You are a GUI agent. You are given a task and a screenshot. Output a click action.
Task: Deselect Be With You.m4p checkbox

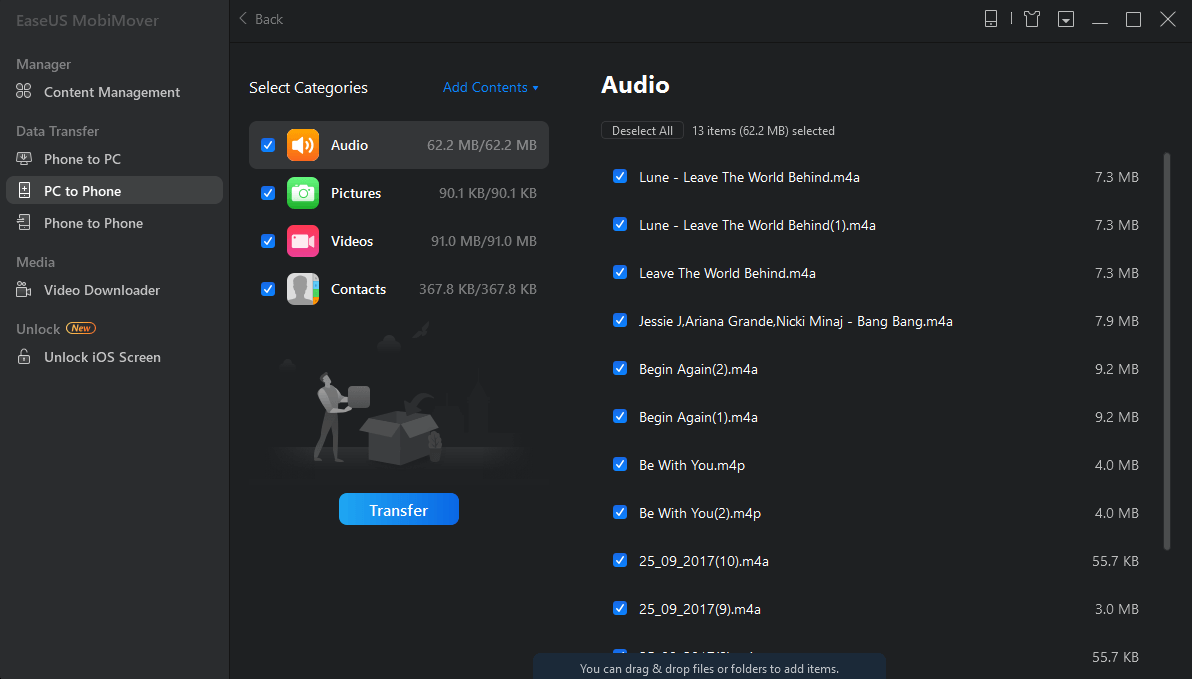tap(620, 465)
